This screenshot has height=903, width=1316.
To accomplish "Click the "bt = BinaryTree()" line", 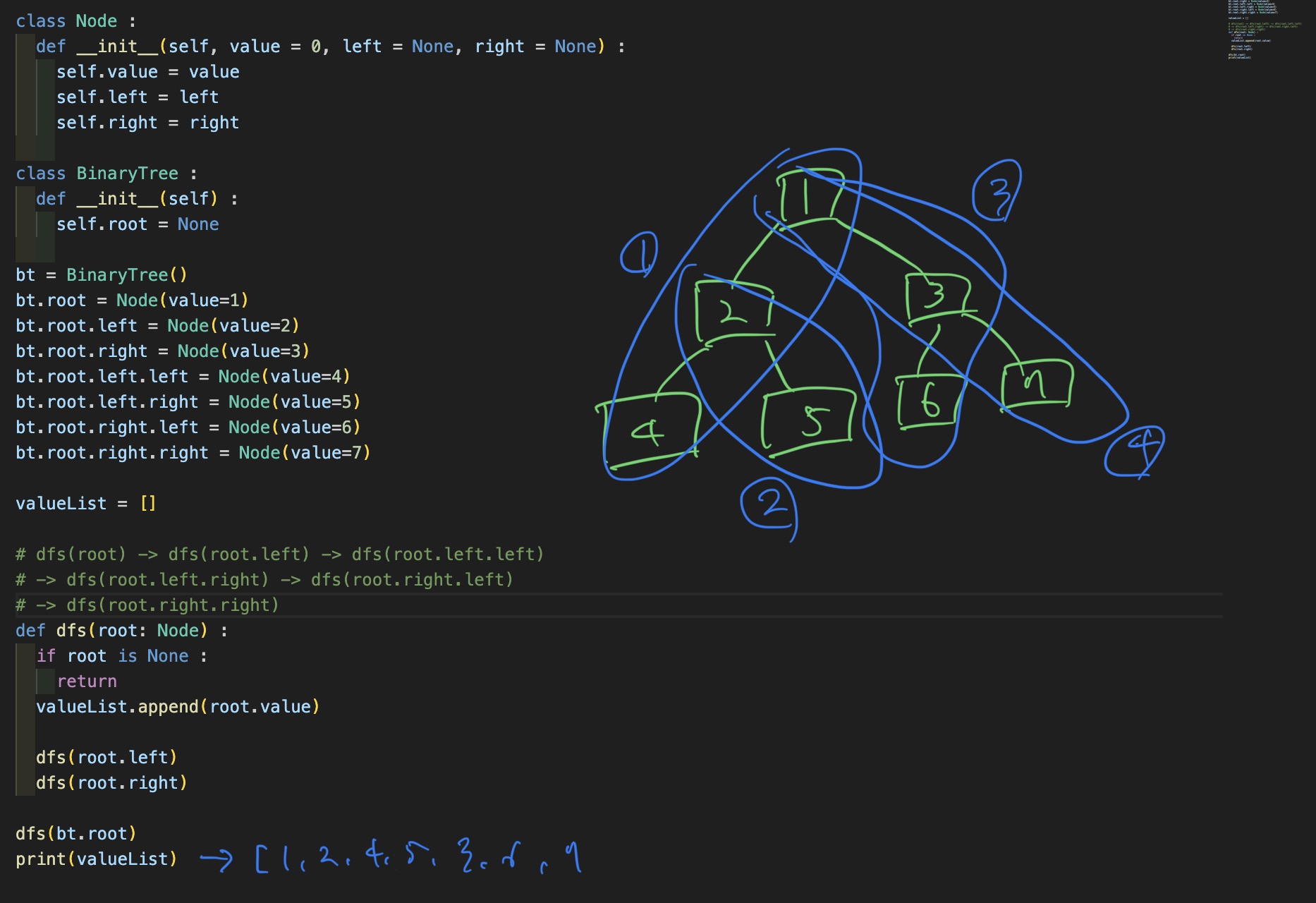I will tap(101, 275).
